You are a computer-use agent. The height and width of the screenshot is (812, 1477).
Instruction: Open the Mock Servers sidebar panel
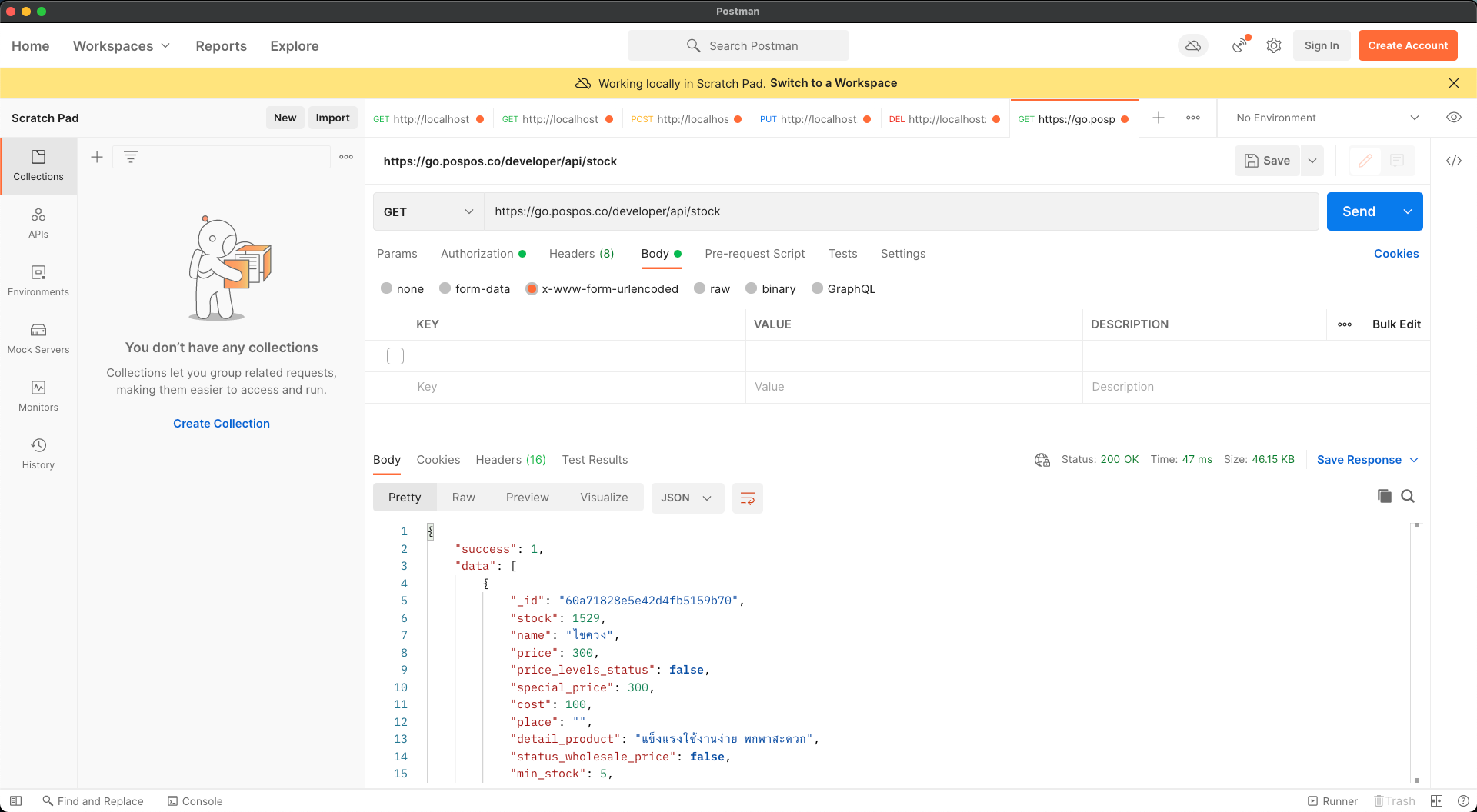[38, 338]
